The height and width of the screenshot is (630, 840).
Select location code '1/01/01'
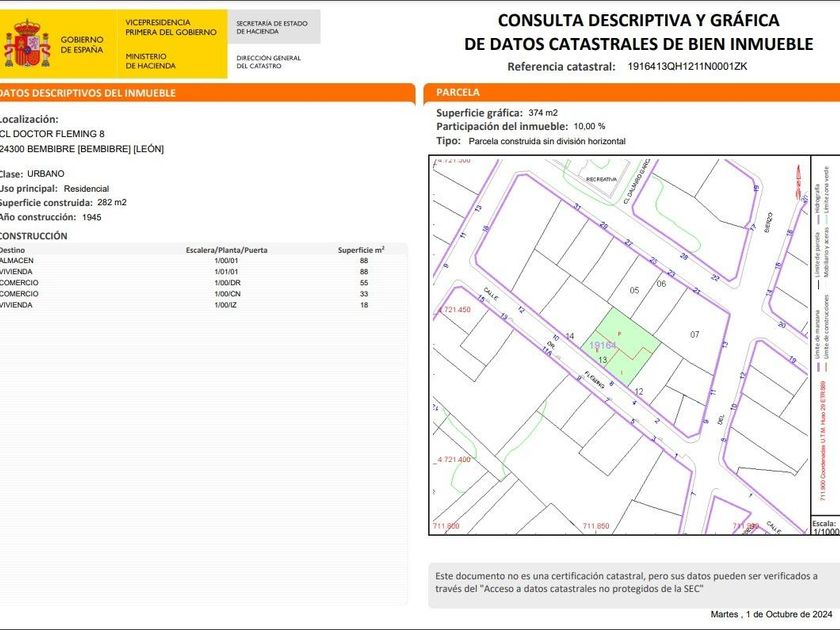[x=226, y=272]
